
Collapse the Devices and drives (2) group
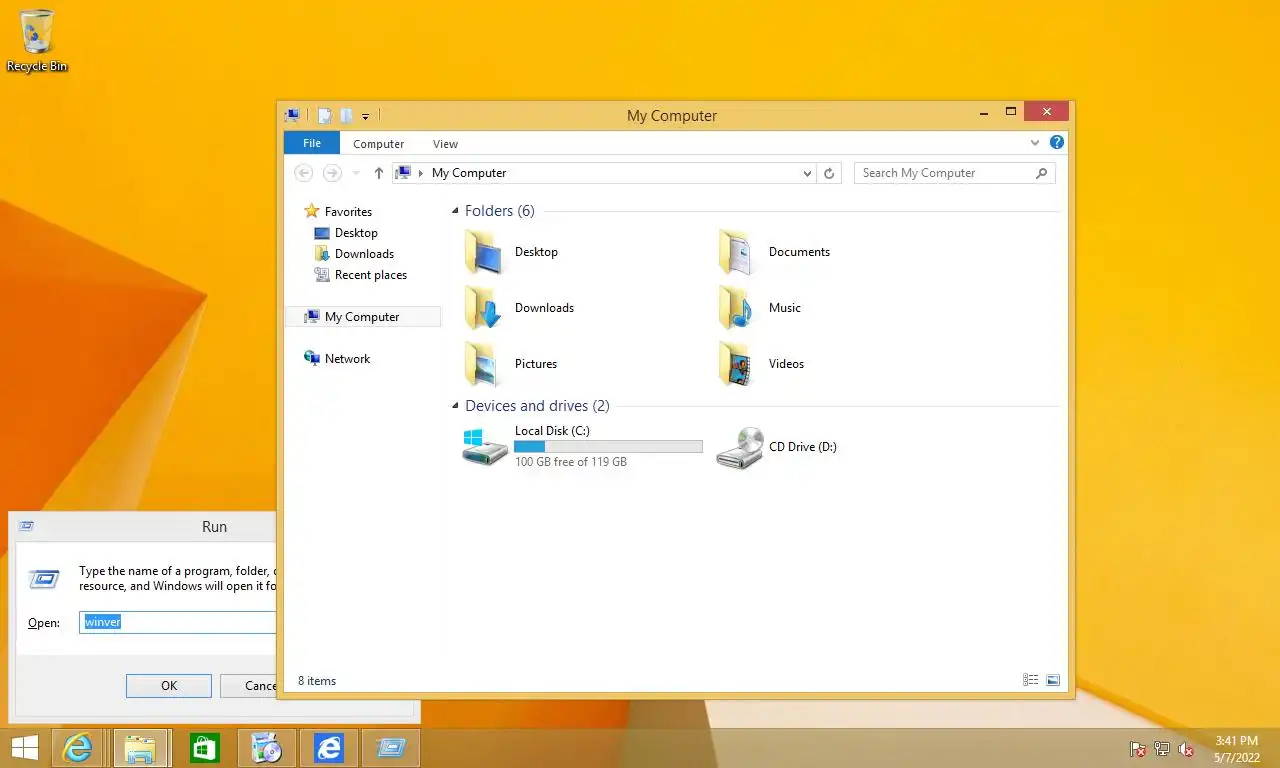click(x=455, y=406)
